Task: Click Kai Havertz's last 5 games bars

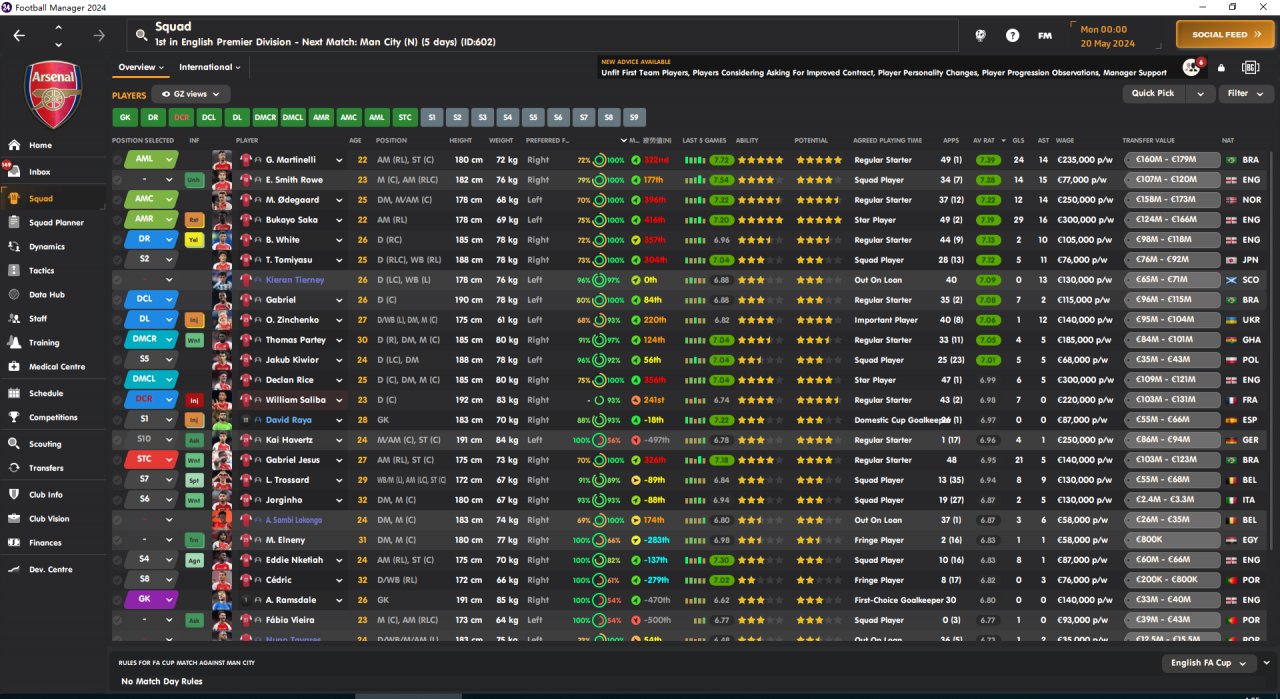Action: [x=694, y=440]
